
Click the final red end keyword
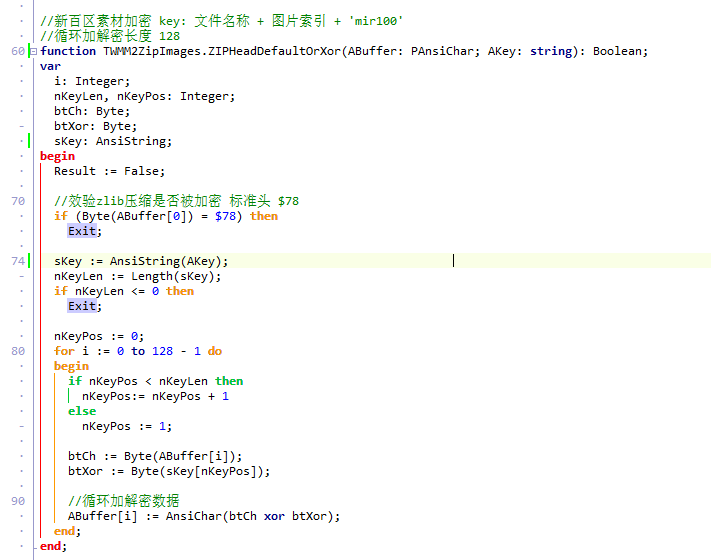point(50,546)
